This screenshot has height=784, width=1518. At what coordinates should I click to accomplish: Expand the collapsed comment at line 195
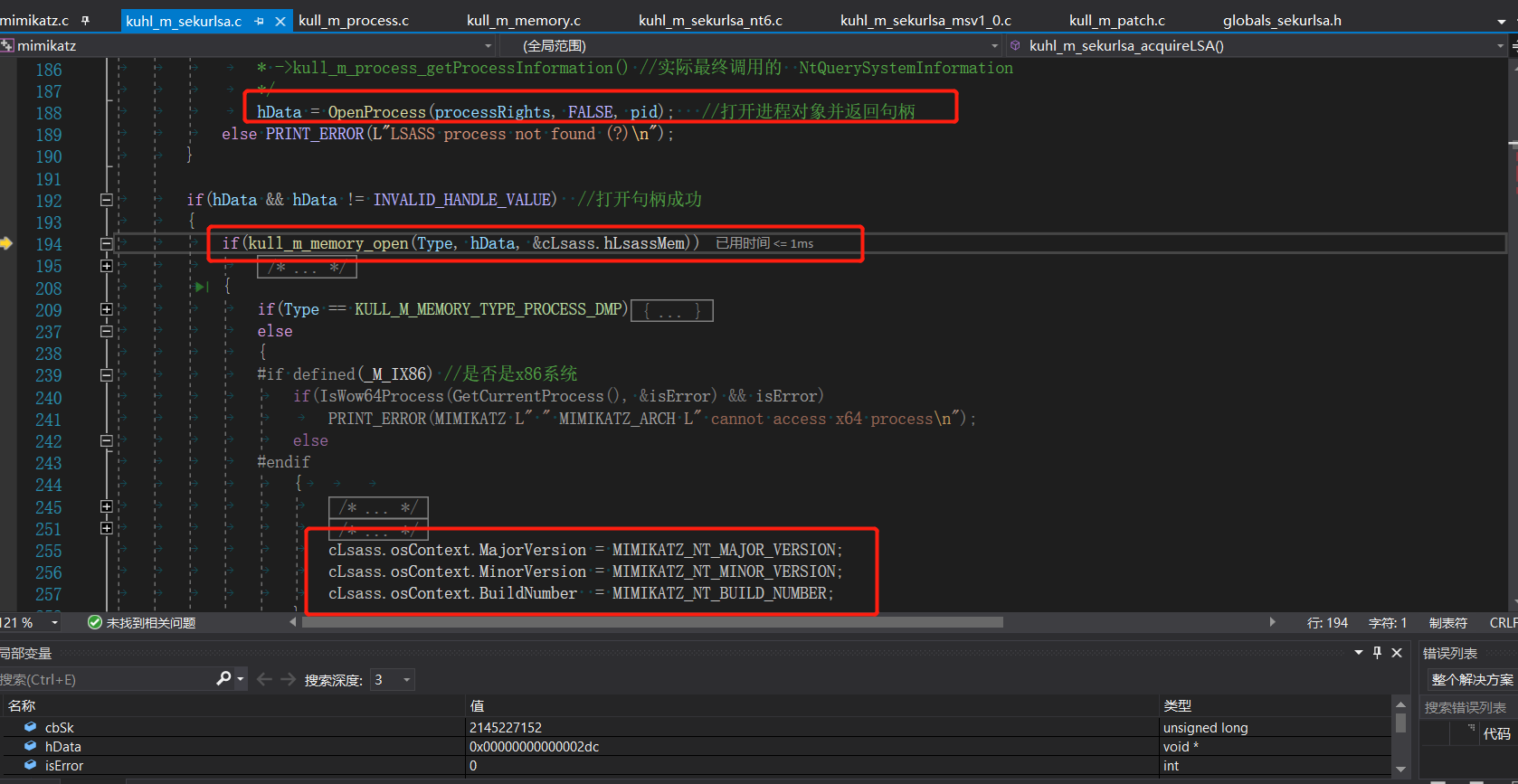[x=106, y=266]
